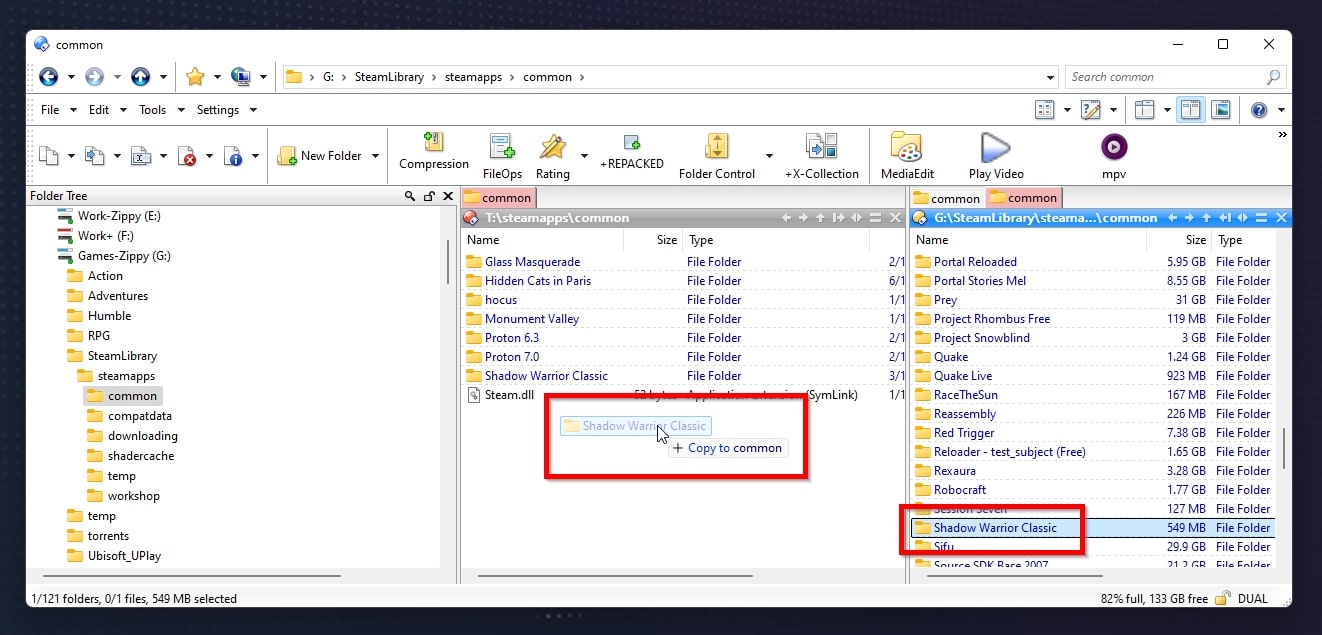The image size is (1322, 635).
Task: Toggle the dual file display button
Action: 1190,110
